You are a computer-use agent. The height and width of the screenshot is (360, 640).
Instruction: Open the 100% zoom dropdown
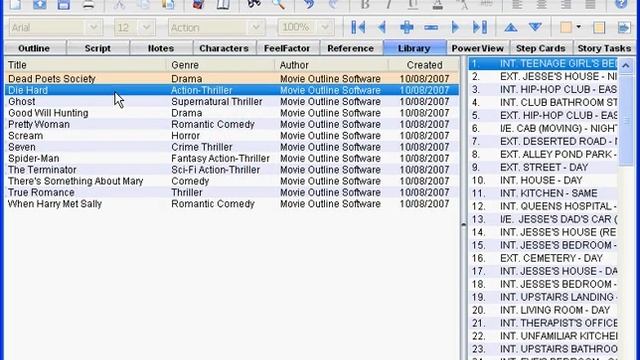pos(325,27)
